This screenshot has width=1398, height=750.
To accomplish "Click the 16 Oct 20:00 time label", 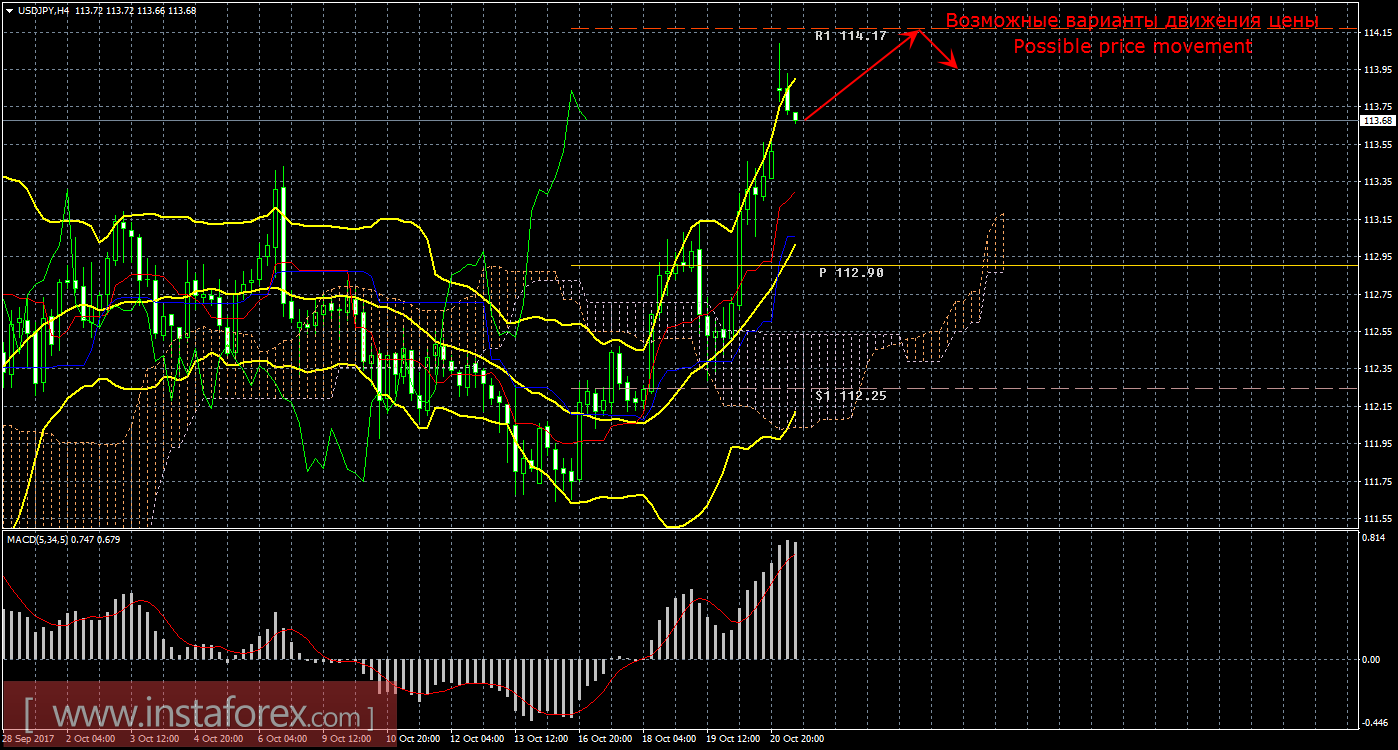I will click(x=606, y=739).
